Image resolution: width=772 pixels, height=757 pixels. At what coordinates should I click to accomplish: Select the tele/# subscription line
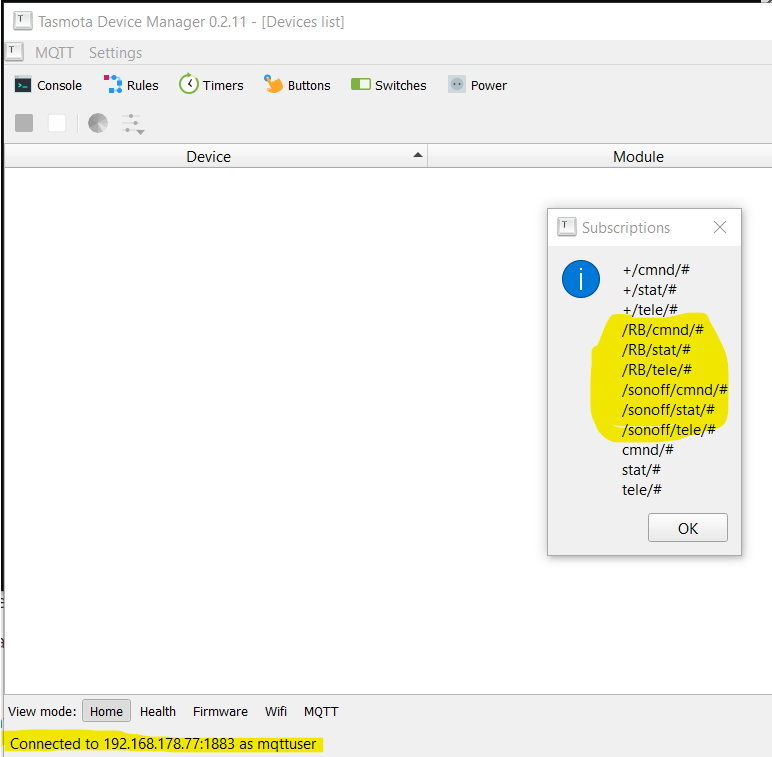pyautogui.click(x=642, y=490)
